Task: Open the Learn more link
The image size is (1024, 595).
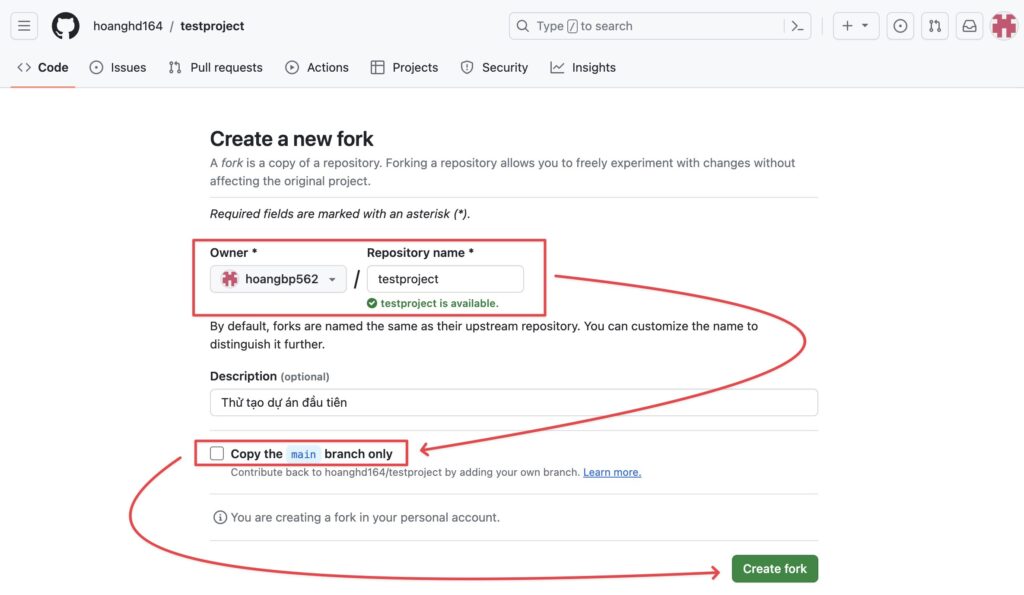Action: [x=612, y=472]
